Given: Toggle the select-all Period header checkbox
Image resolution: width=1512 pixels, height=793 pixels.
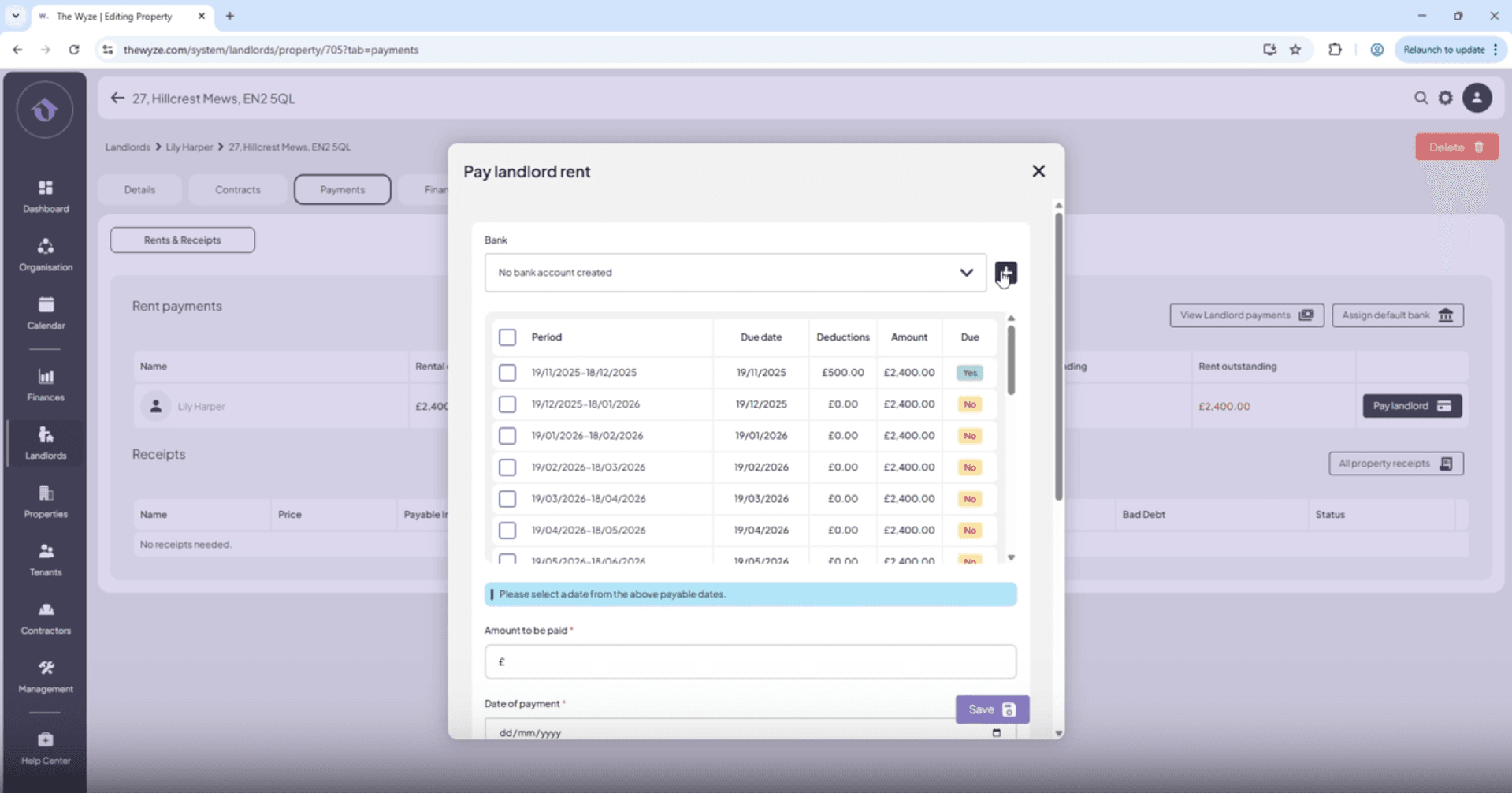Looking at the screenshot, I should [x=507, y=337].
